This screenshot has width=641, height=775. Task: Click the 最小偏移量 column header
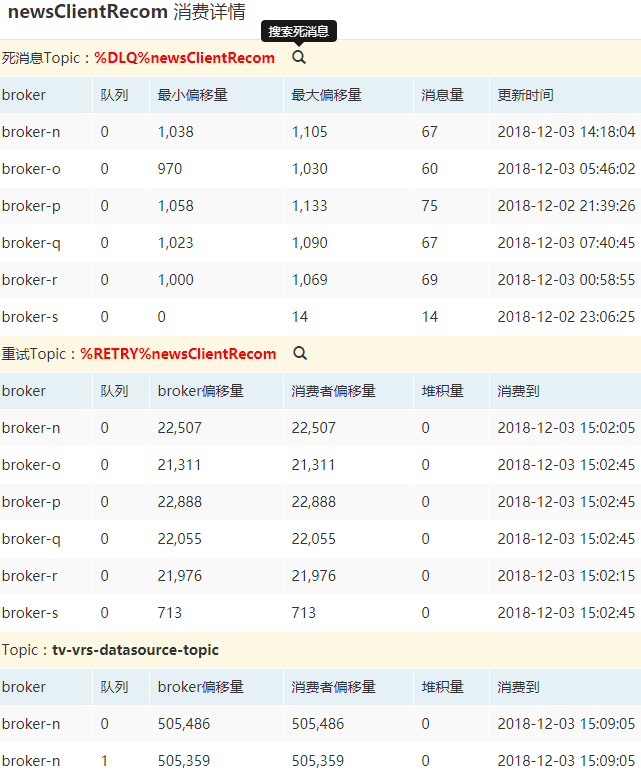[x=193, y=95]
